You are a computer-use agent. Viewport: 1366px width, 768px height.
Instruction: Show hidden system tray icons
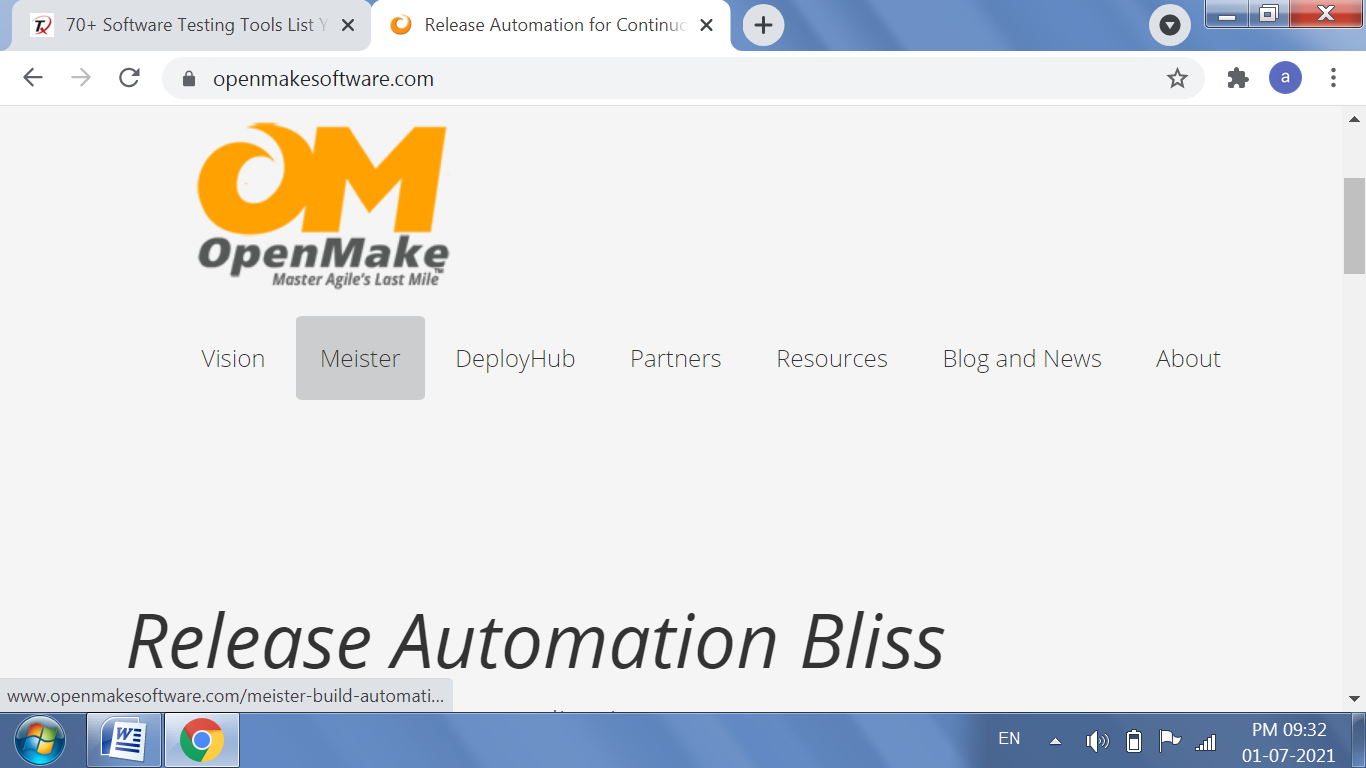coord(1055,741)
